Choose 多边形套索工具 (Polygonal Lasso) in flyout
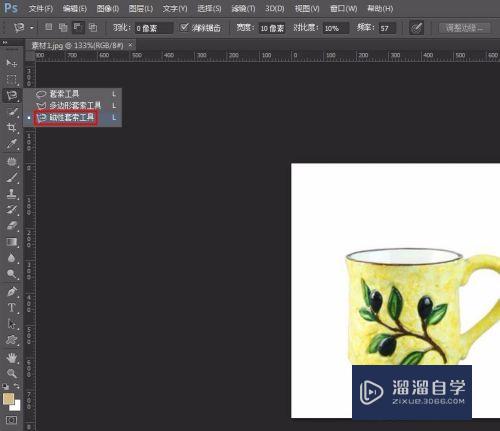Screen dimensions: 500x431 pyautogui.click(x=73, y=106)
